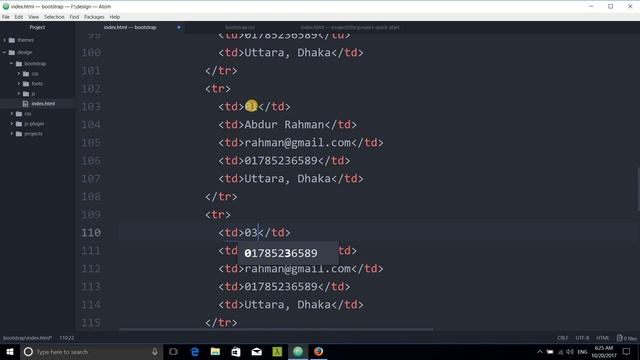The image size is (640, 360).
Task: Click the bootstrap/index.html path in status bar
Action: click(x=27, y=338)
